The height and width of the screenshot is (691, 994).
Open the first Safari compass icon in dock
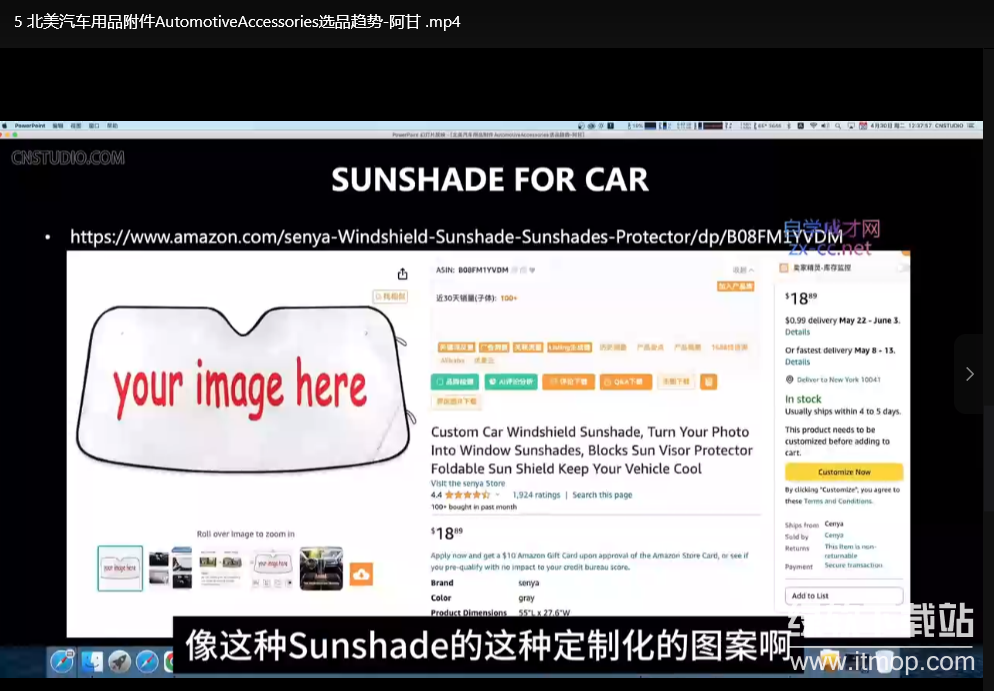coord(62,662)
